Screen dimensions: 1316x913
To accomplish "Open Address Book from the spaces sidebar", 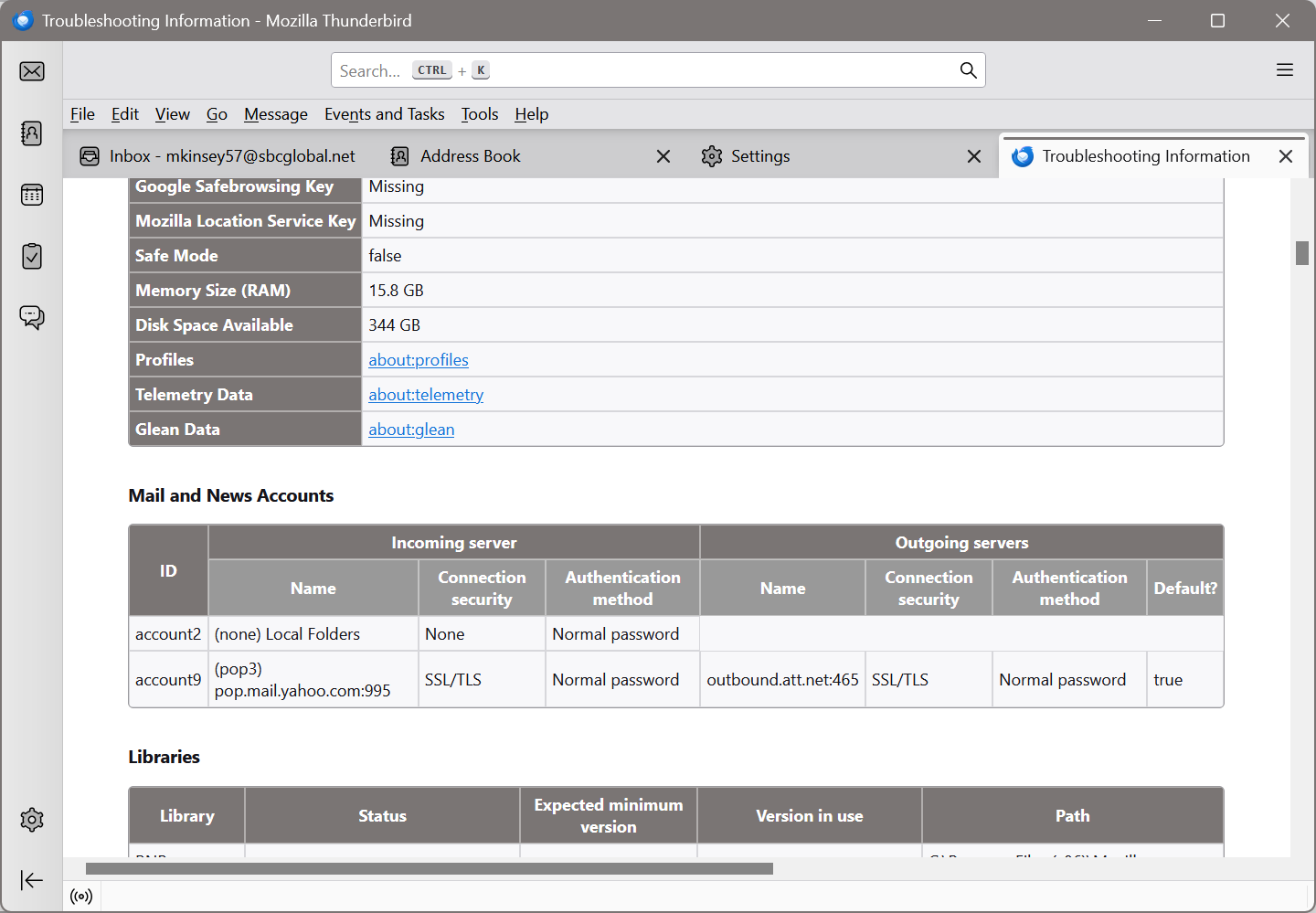I will click(x=32, y=133).
